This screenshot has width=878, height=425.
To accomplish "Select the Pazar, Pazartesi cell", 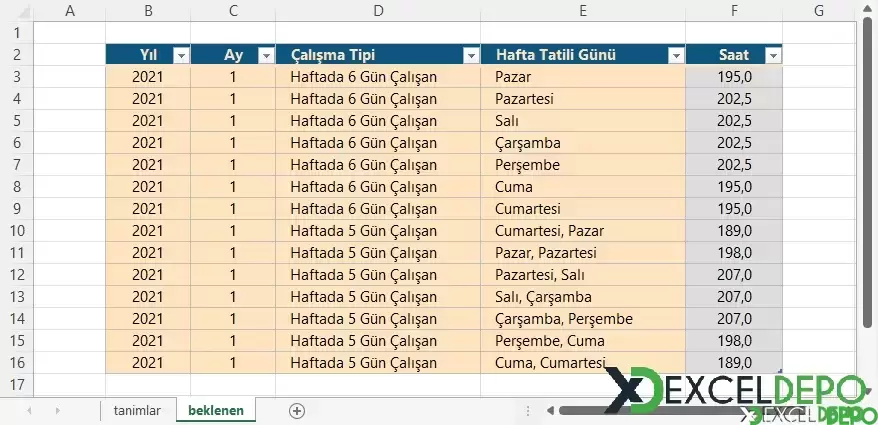I will click(583, 253).
